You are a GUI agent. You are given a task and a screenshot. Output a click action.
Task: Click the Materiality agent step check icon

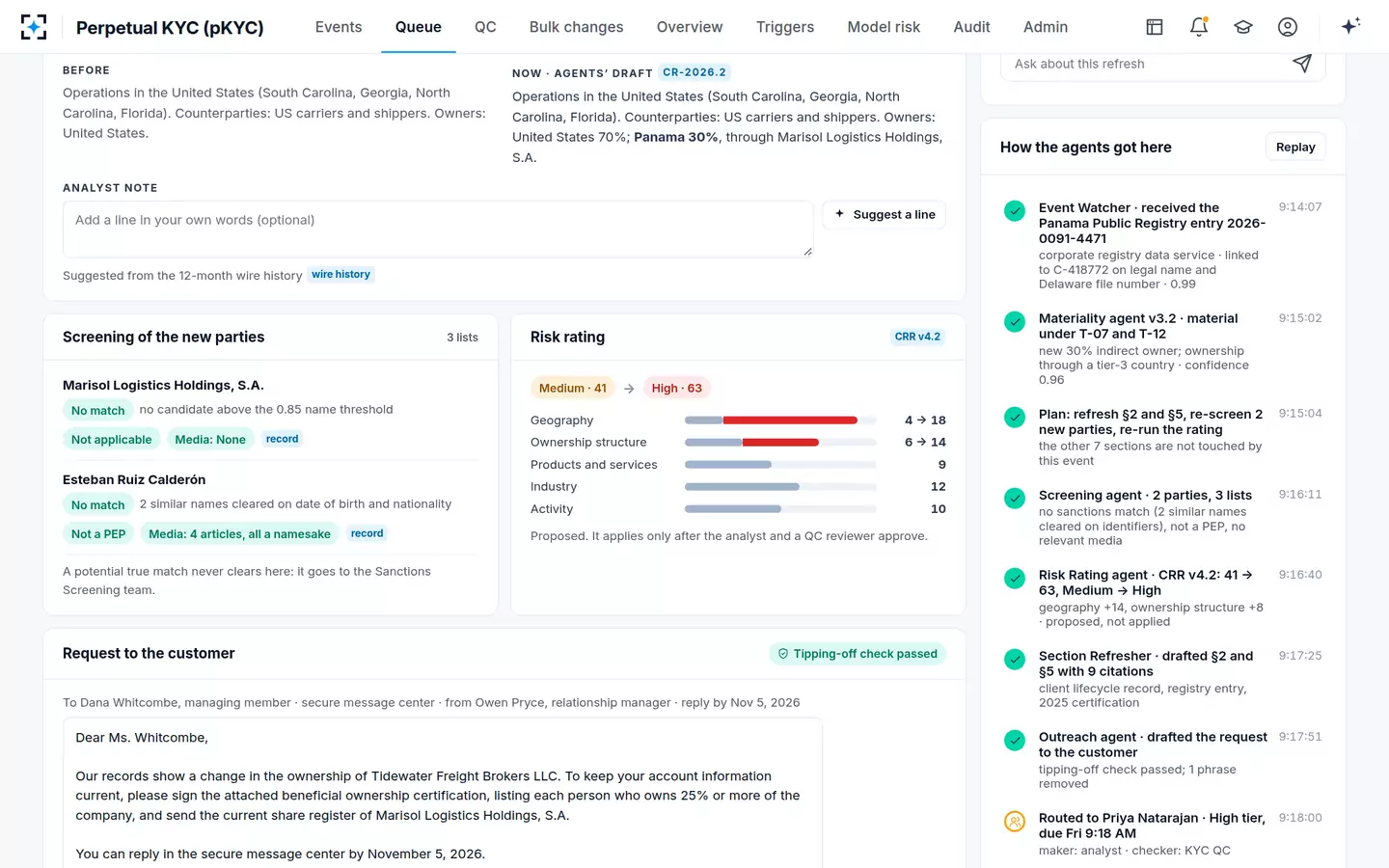coord(1015,321)
